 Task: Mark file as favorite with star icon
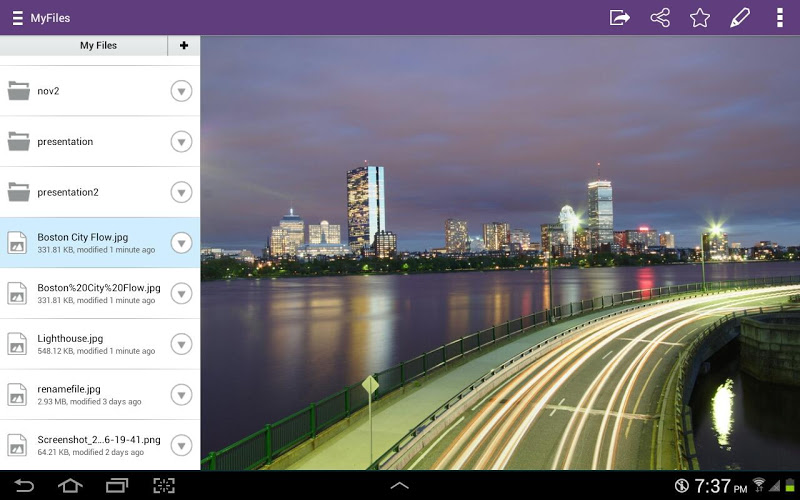699,18
